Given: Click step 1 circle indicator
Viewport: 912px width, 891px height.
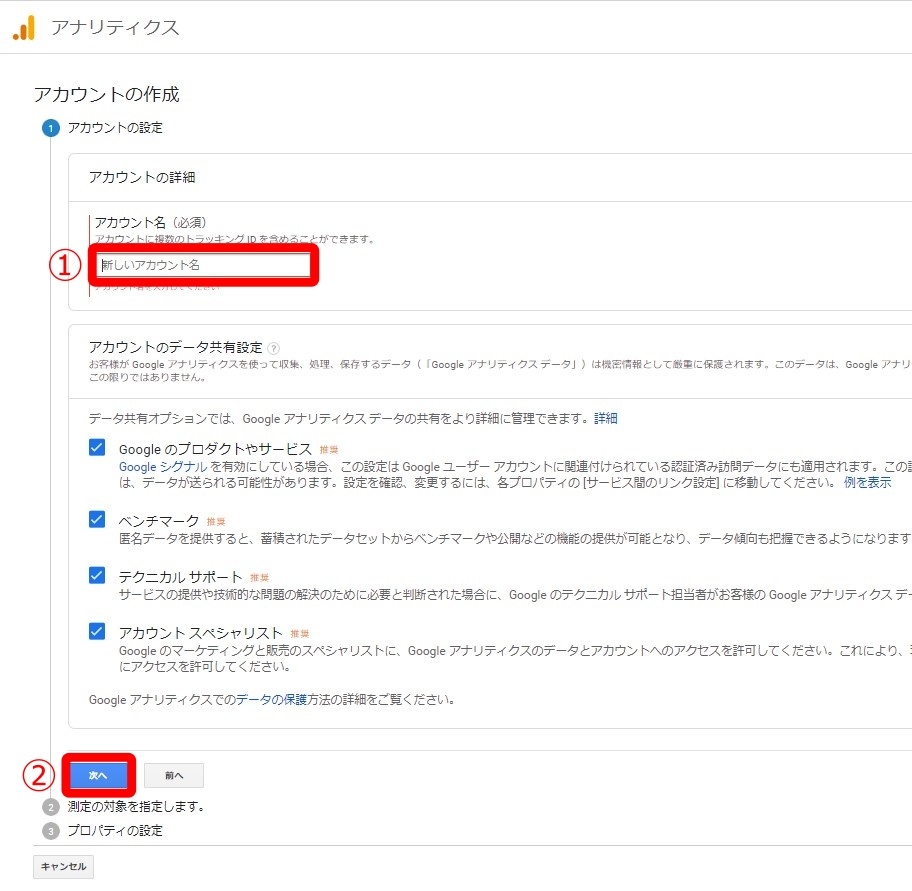Looking at the screenshot, I should (51, 128).
